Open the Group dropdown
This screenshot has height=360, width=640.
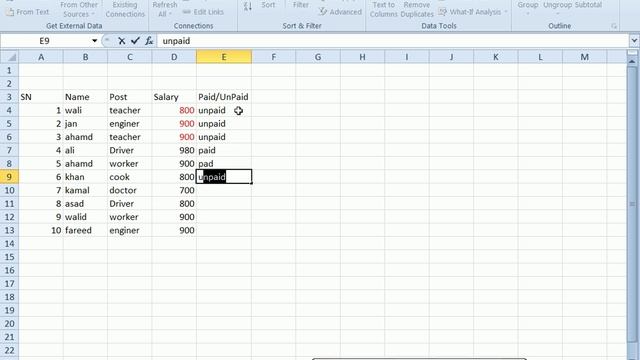click(x=528, y=9)
